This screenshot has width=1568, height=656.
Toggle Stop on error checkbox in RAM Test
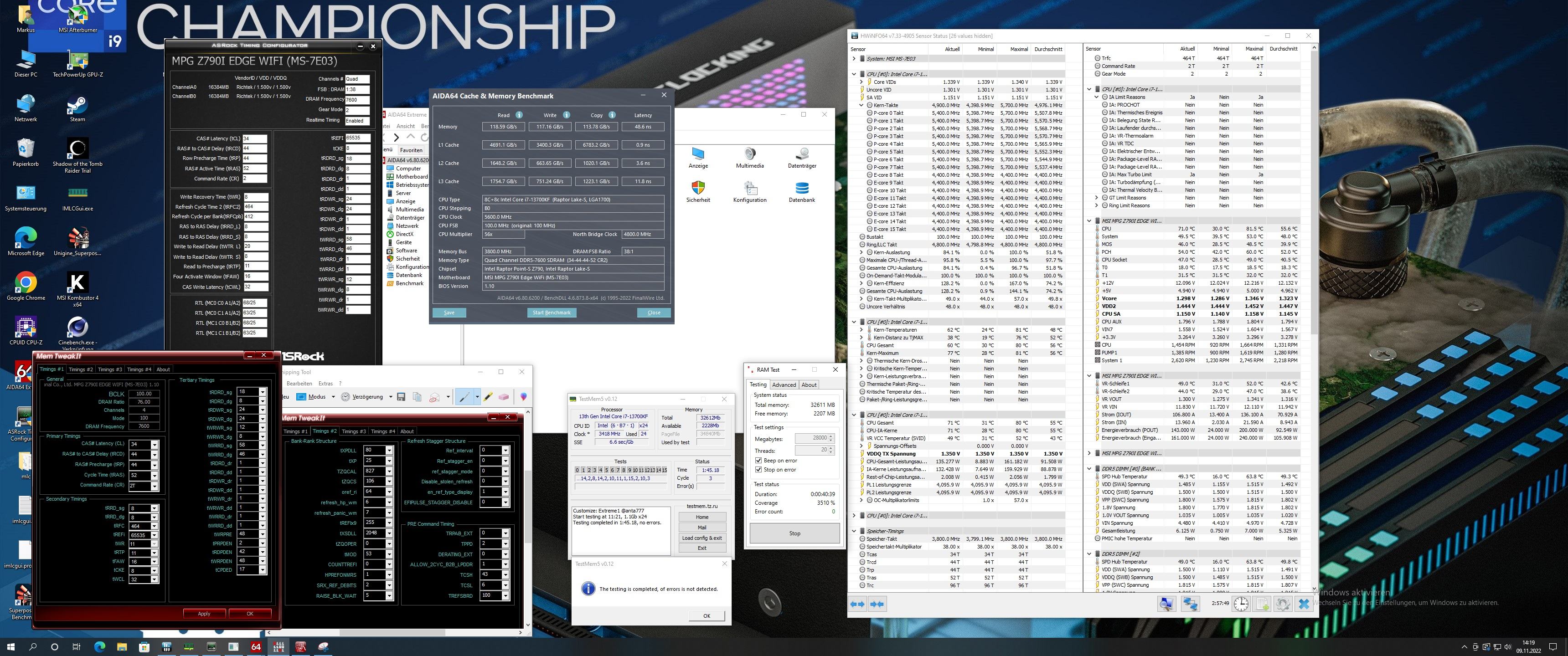(758, 470)
